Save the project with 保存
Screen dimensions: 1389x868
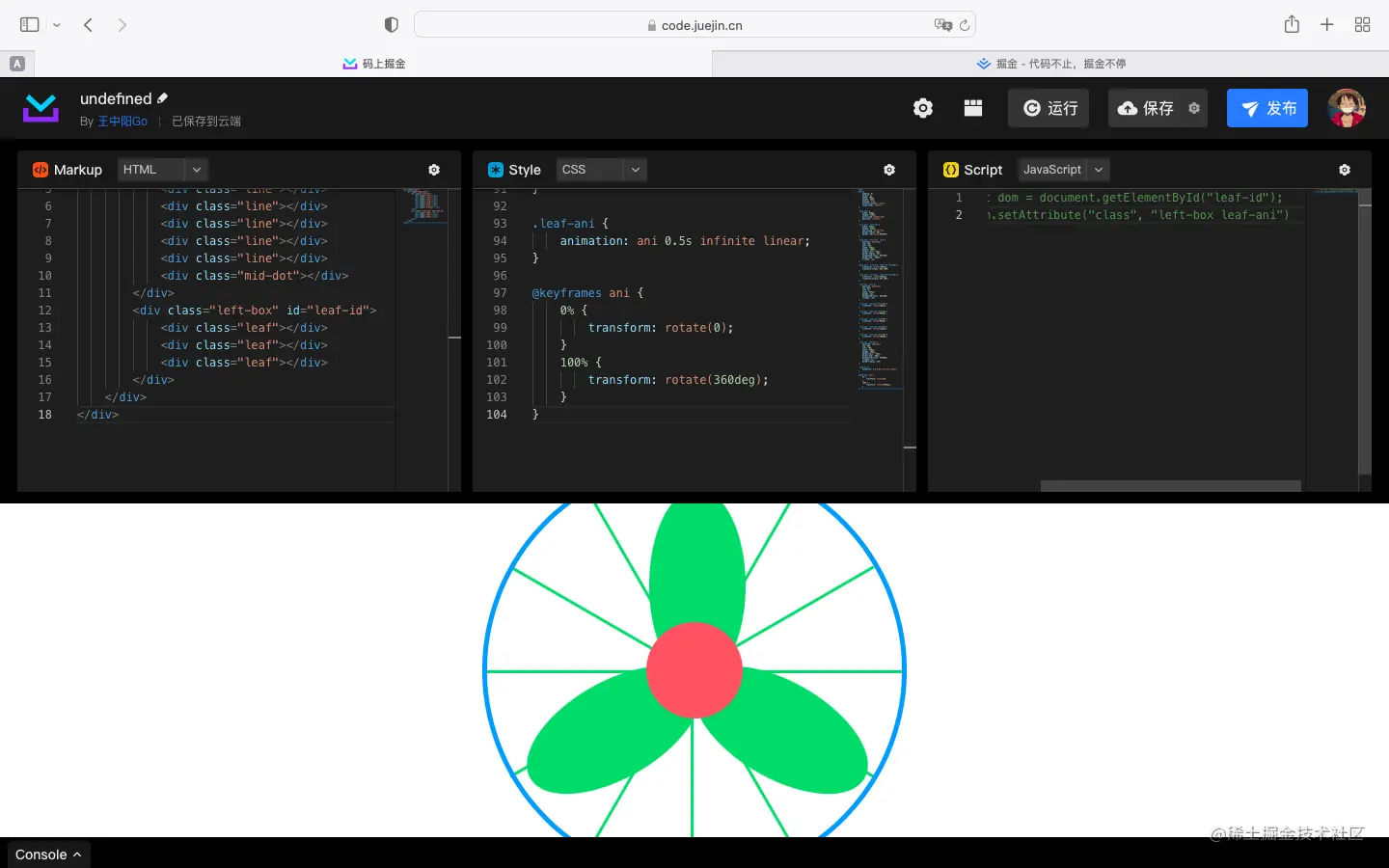tap(1146, 108)
